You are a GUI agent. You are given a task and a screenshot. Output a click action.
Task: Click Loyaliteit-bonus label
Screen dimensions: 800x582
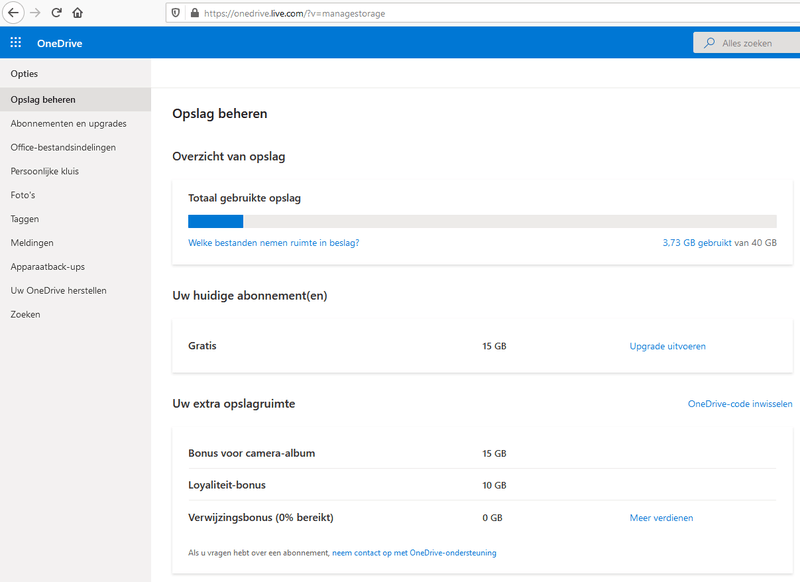coord(227,485)
